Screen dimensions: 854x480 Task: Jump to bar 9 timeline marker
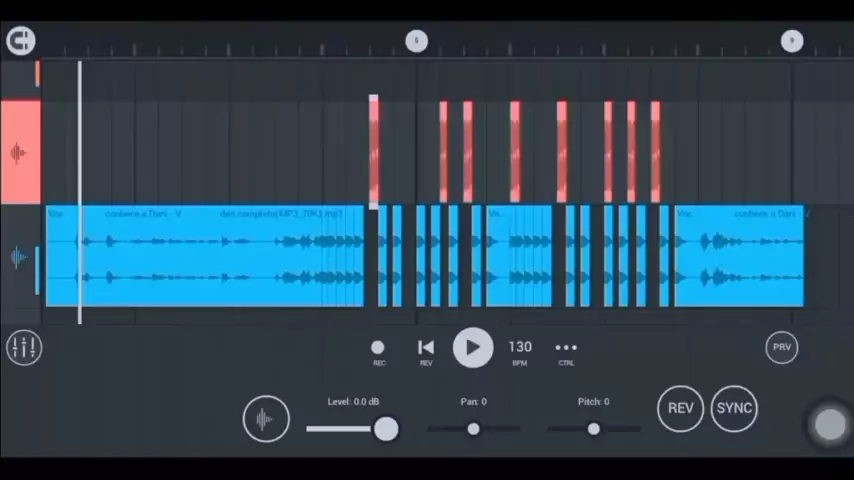point(791,40)
